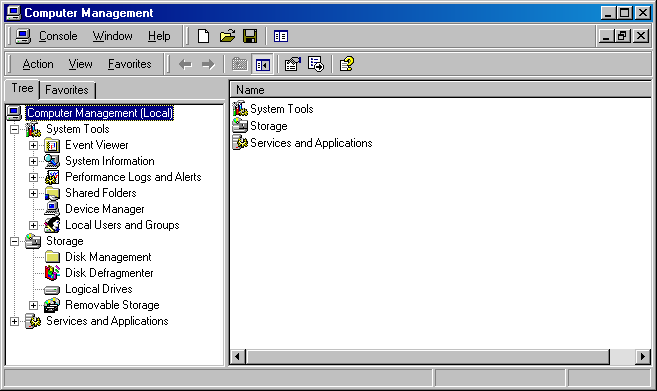Toggle the Show/Hide Console Tree button

click(x=263, y=65)
